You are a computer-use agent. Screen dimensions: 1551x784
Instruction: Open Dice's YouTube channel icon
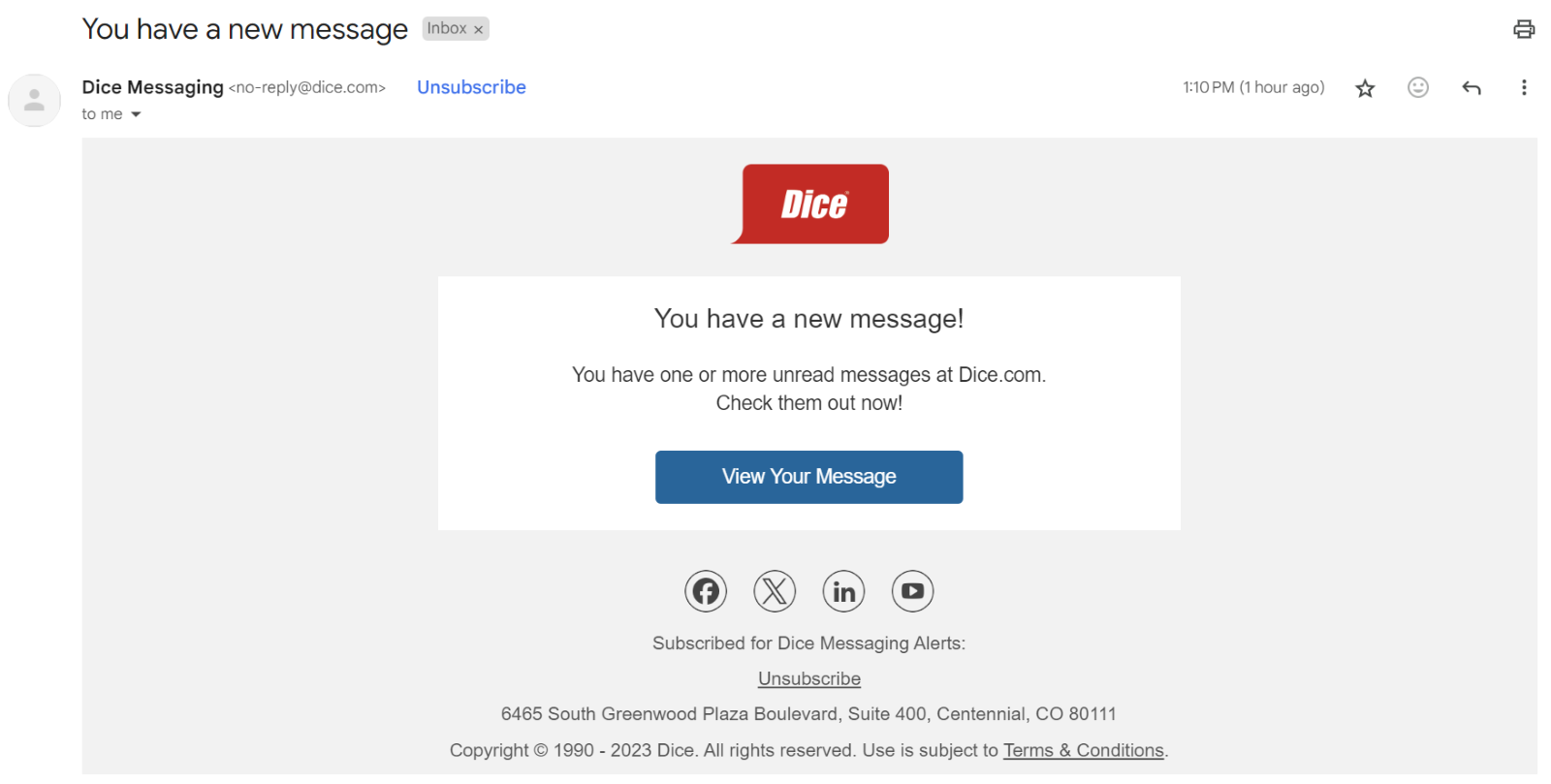(912, 591)
